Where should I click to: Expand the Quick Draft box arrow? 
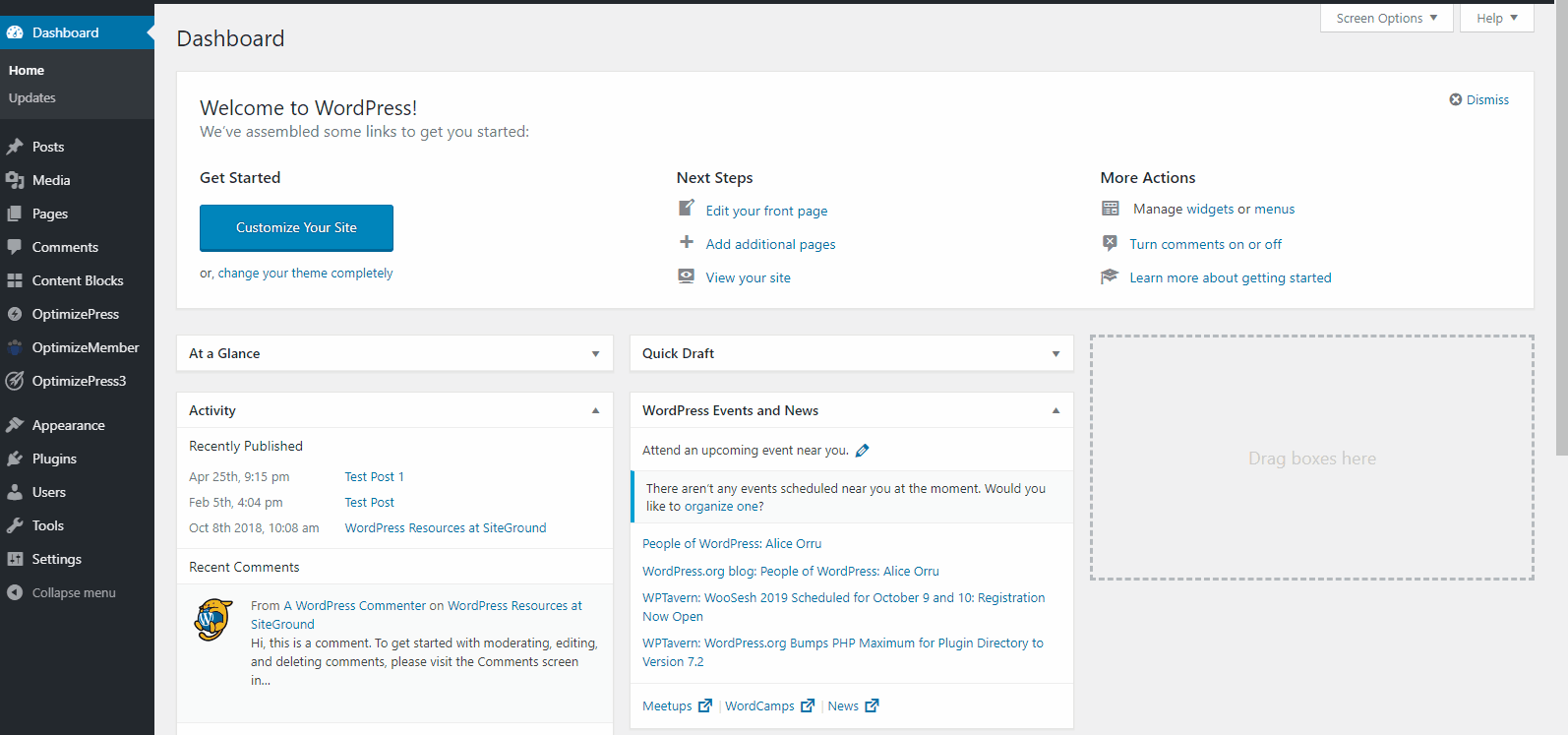coord(1055,354)
